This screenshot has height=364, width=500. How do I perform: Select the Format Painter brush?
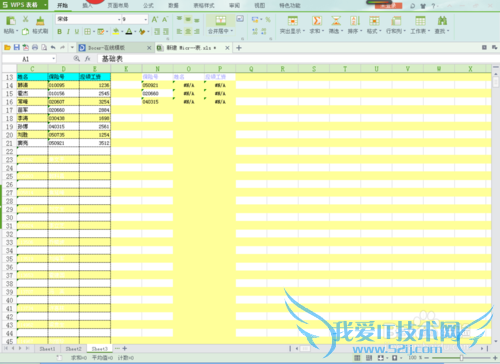40,21
